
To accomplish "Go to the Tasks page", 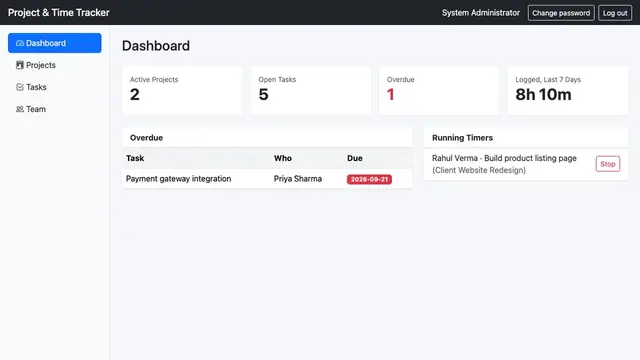I will (55, 87).
